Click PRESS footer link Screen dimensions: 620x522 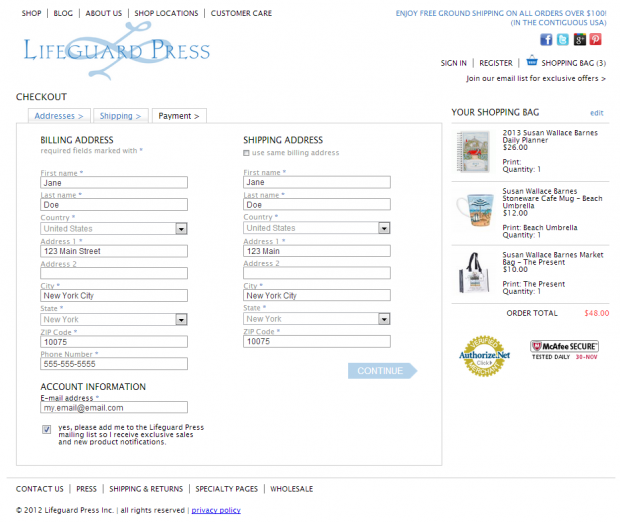click(86, 489)
